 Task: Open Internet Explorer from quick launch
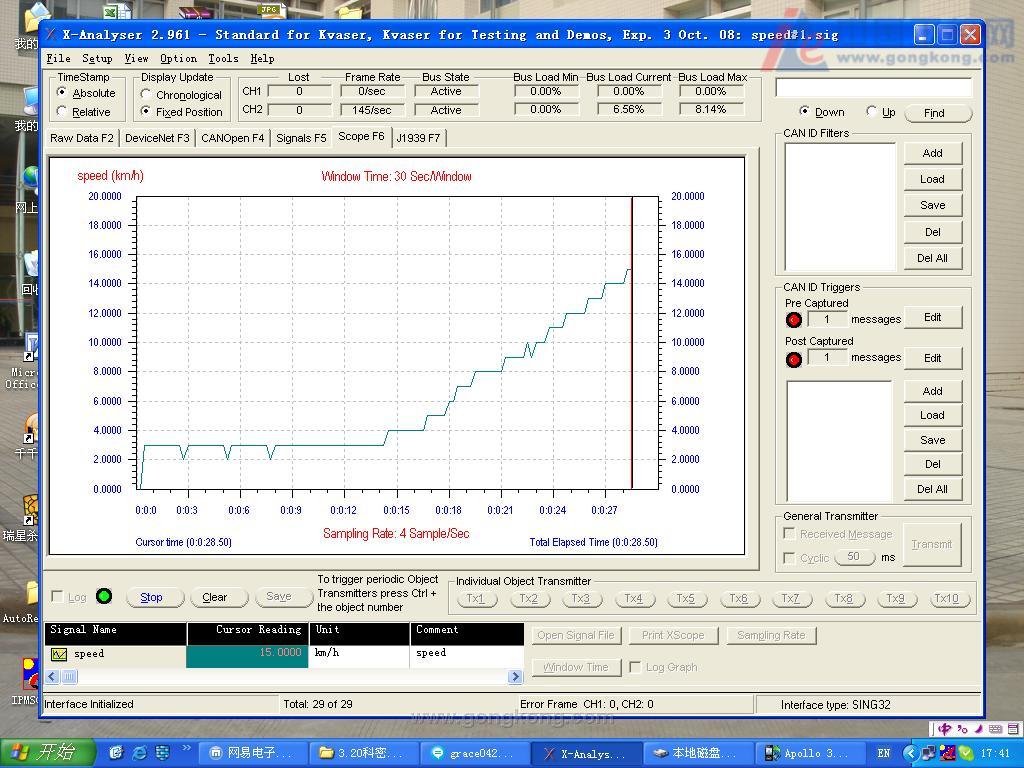pos(139,753)
